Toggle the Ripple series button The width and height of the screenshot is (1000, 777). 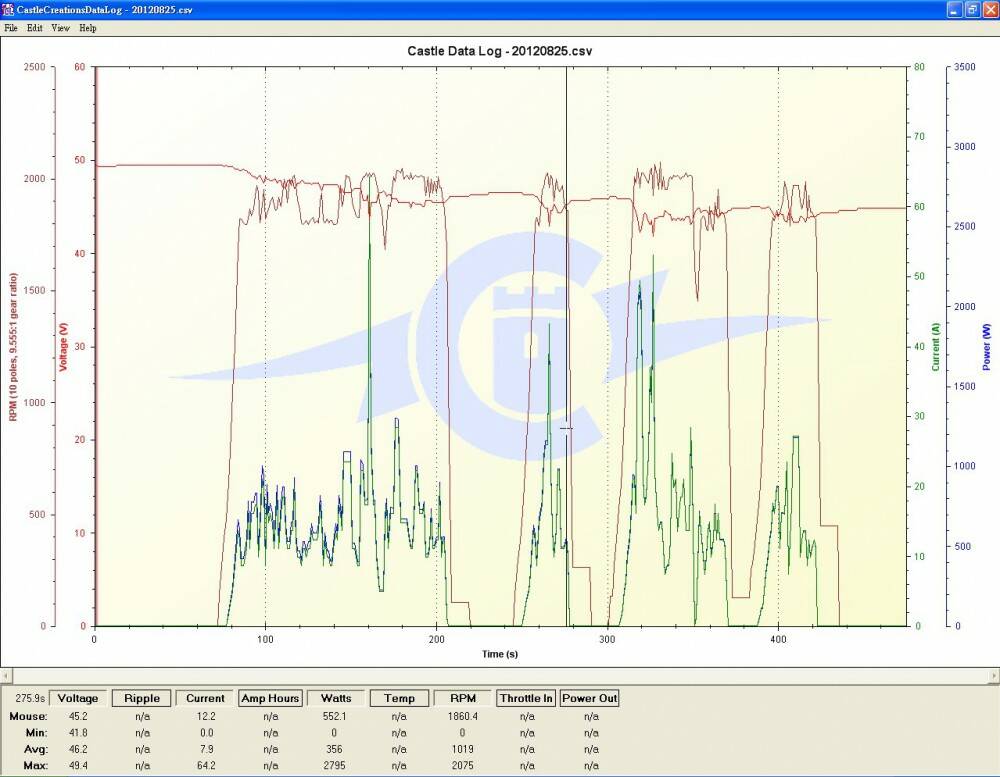[142, 698]
